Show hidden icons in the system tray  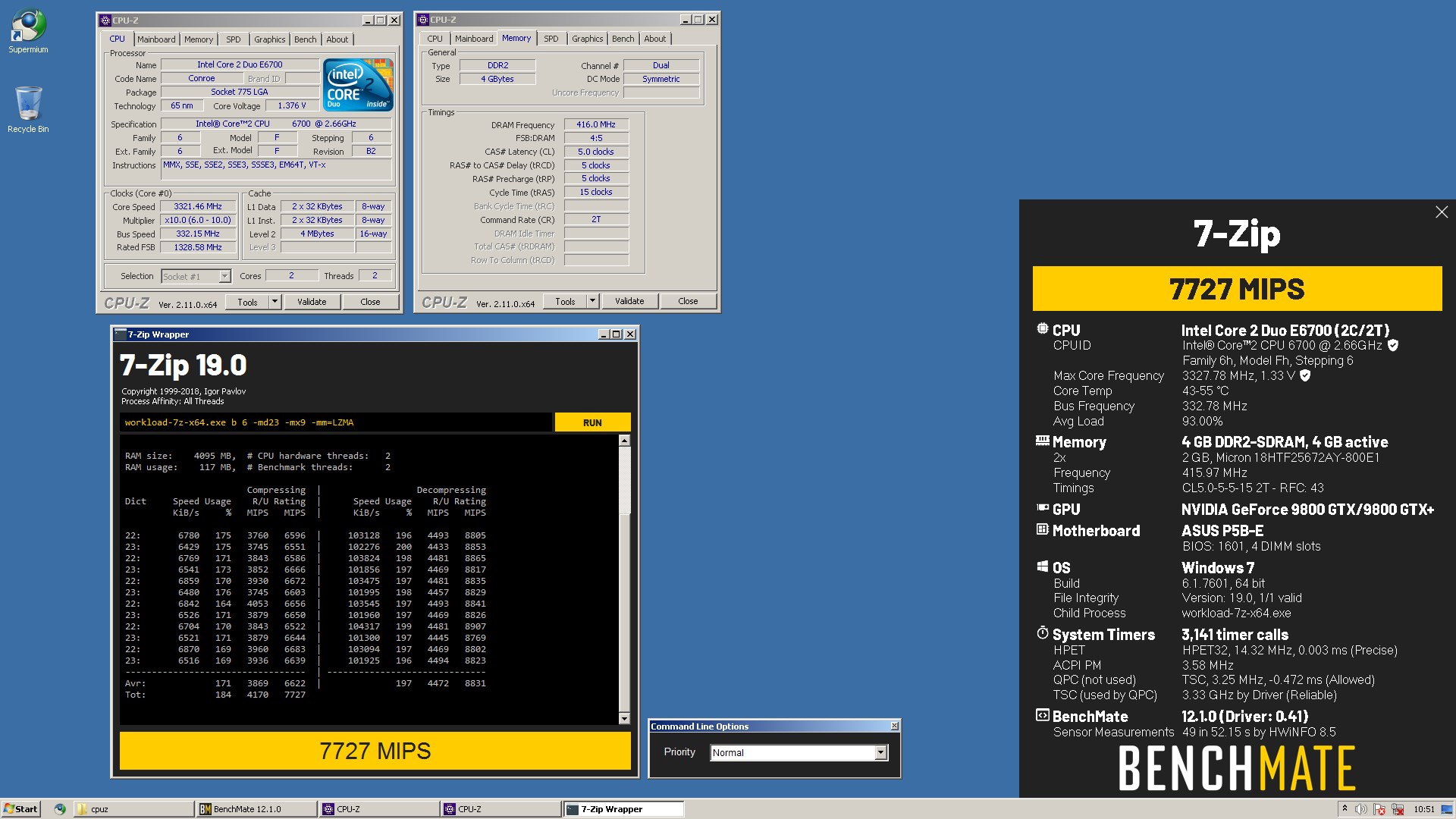(1345, 809)
